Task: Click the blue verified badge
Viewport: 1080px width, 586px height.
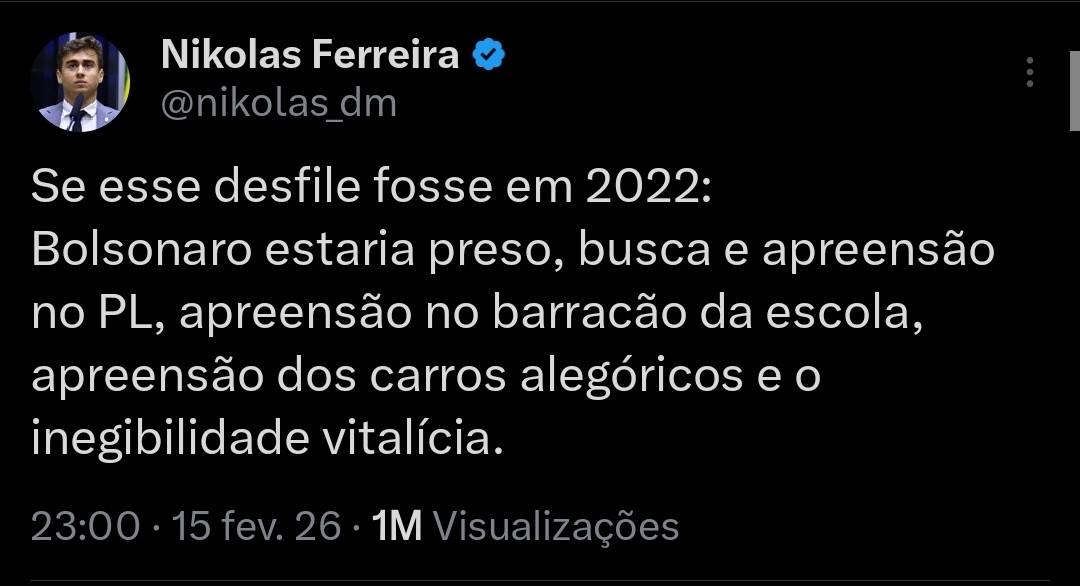Action: 489,56
